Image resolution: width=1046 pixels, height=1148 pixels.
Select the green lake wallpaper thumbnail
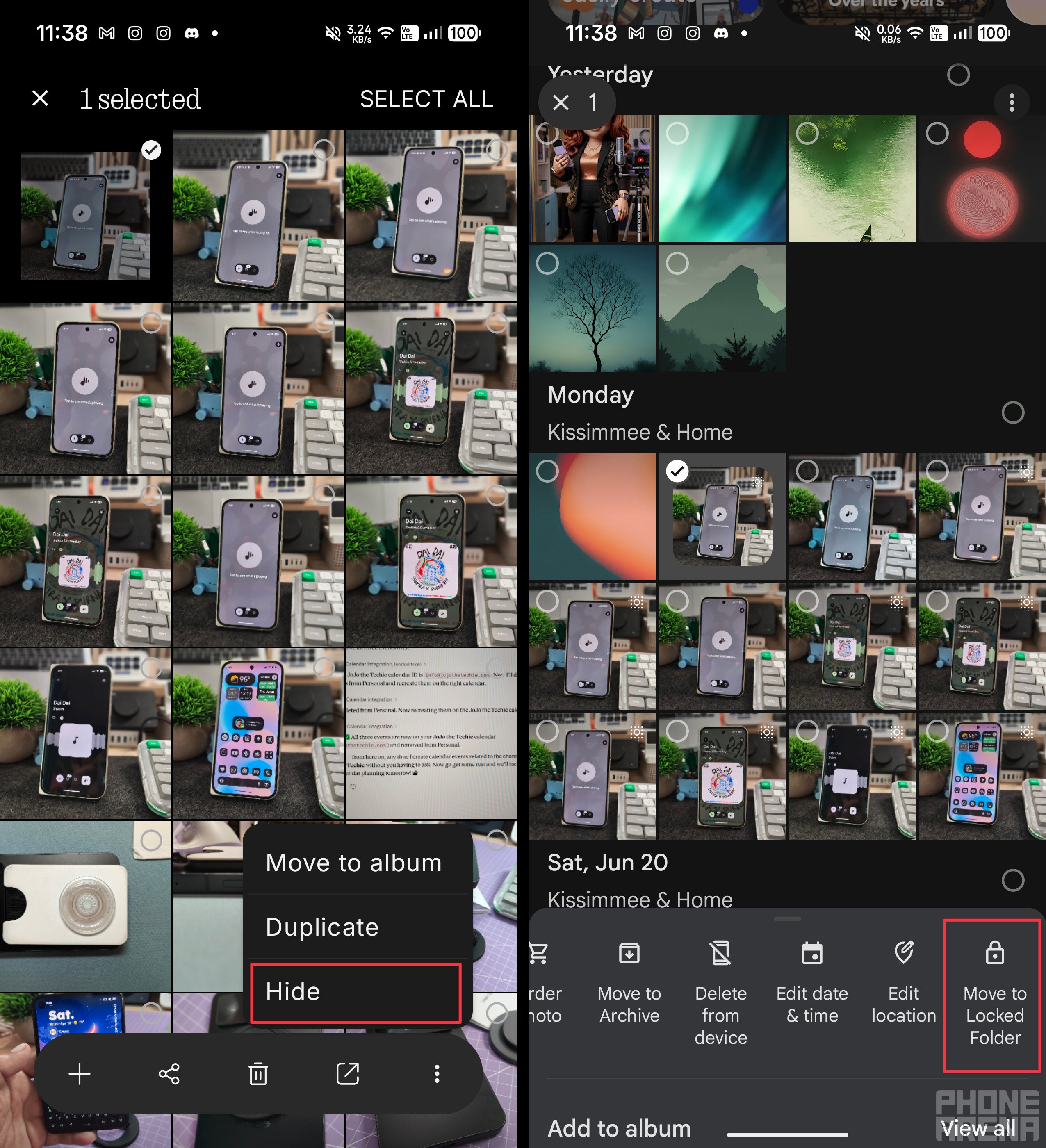(807, 133)
